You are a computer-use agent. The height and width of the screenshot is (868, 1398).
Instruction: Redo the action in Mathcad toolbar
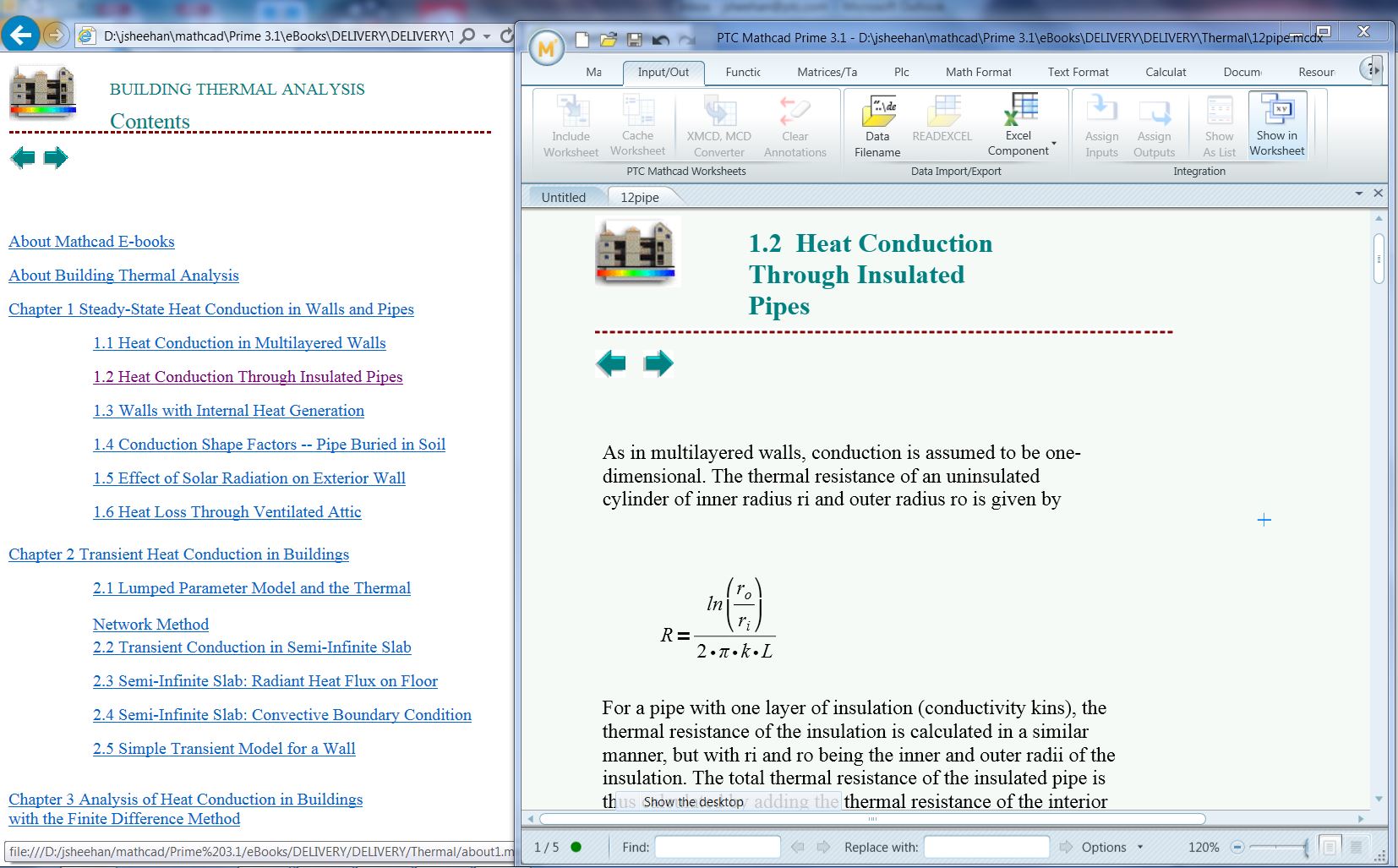coord(687,39)
